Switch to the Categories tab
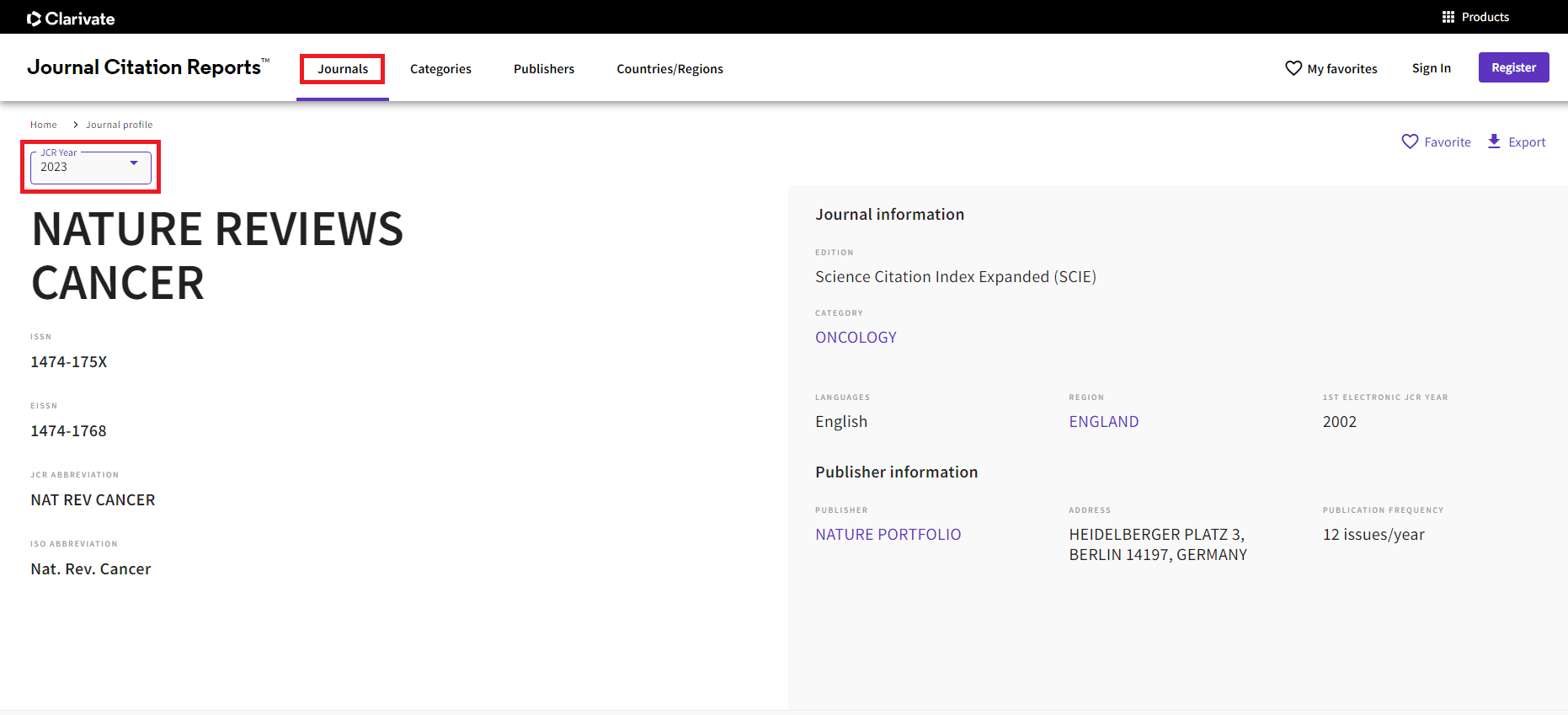 [x=440, y=69]
